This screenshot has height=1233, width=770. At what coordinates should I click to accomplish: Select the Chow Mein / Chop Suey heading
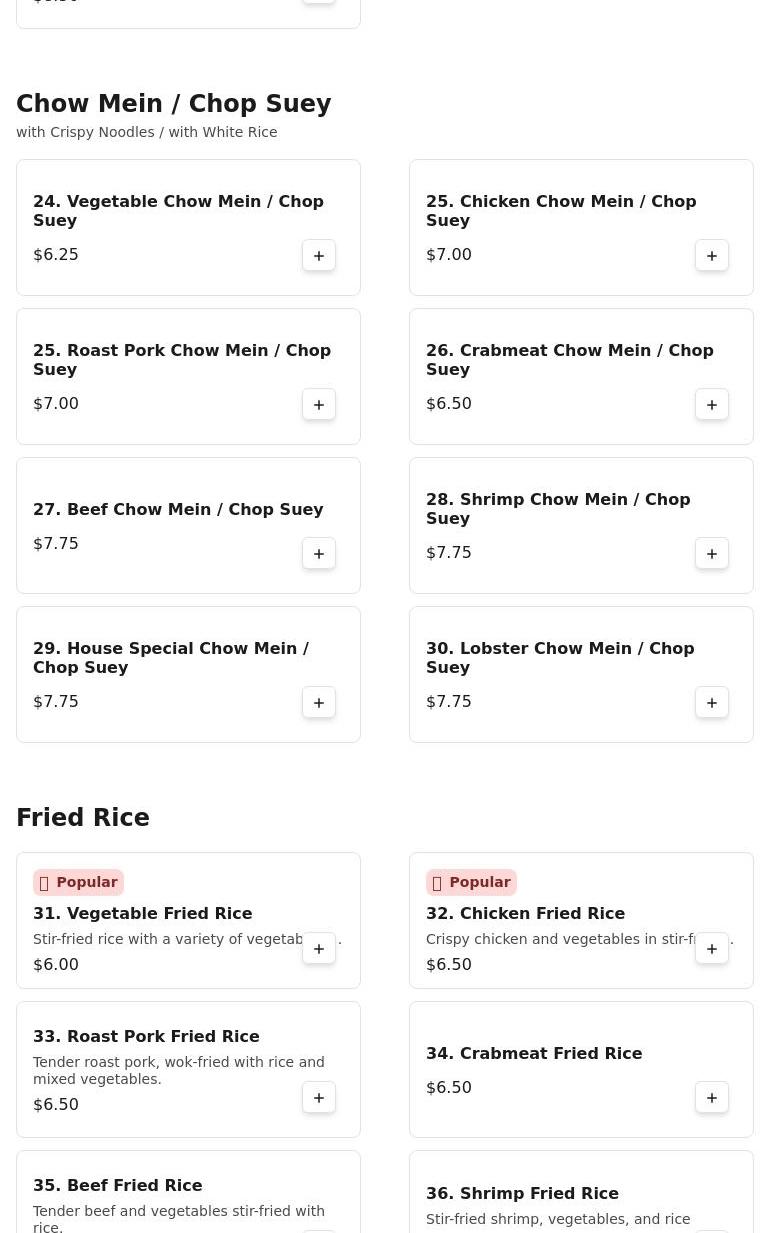tap(174, 104)
